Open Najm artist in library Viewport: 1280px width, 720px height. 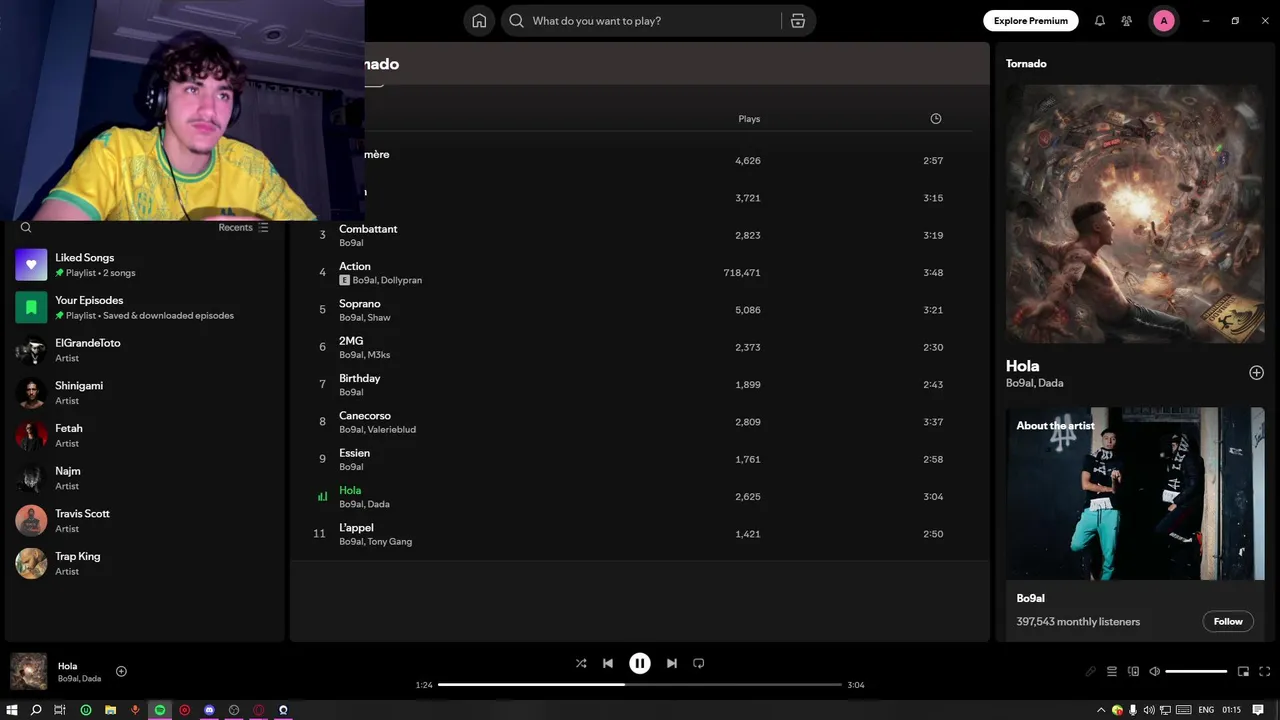point(145,478)
